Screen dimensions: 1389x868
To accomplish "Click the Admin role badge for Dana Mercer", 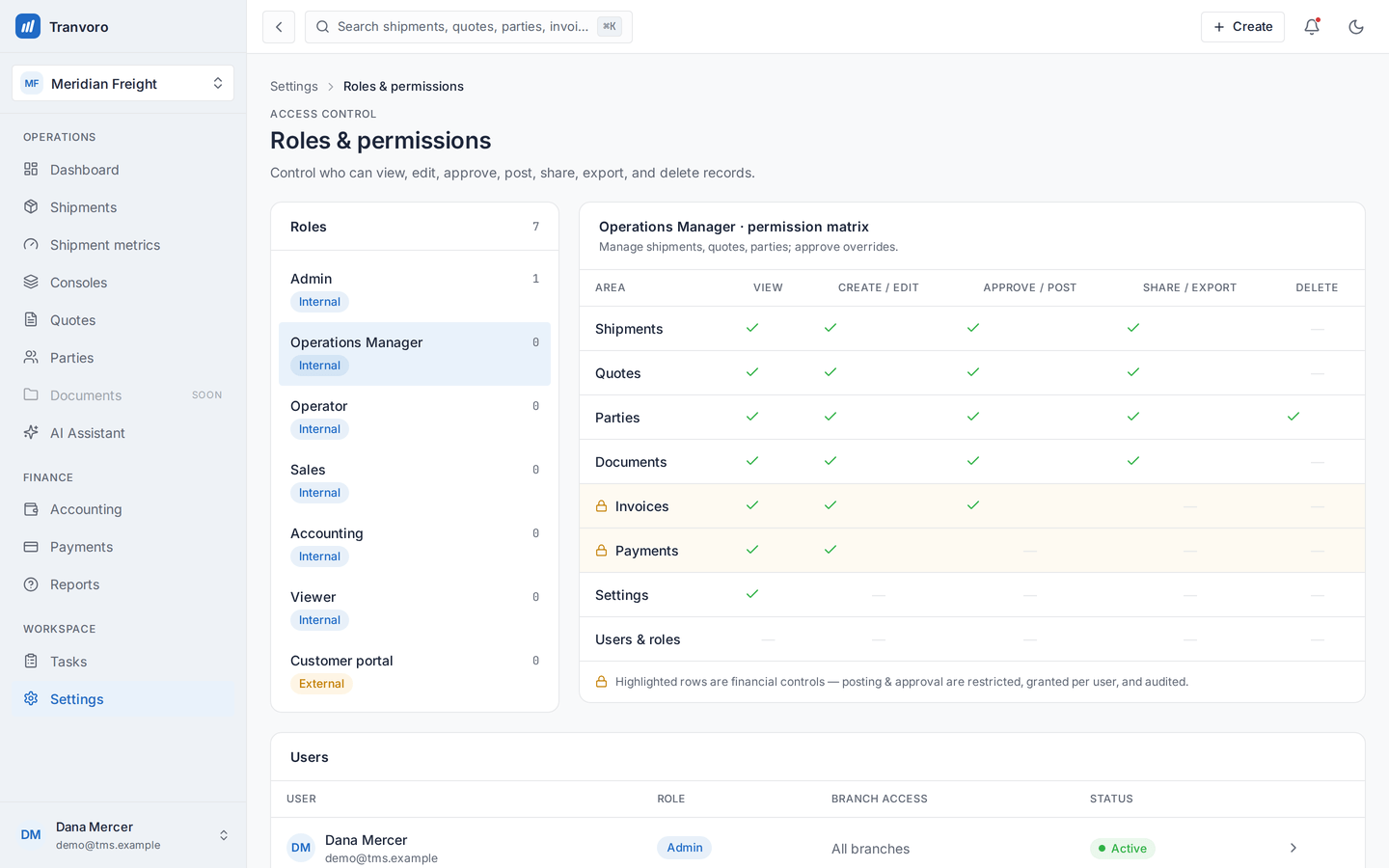I will click(x=684, y=848).
